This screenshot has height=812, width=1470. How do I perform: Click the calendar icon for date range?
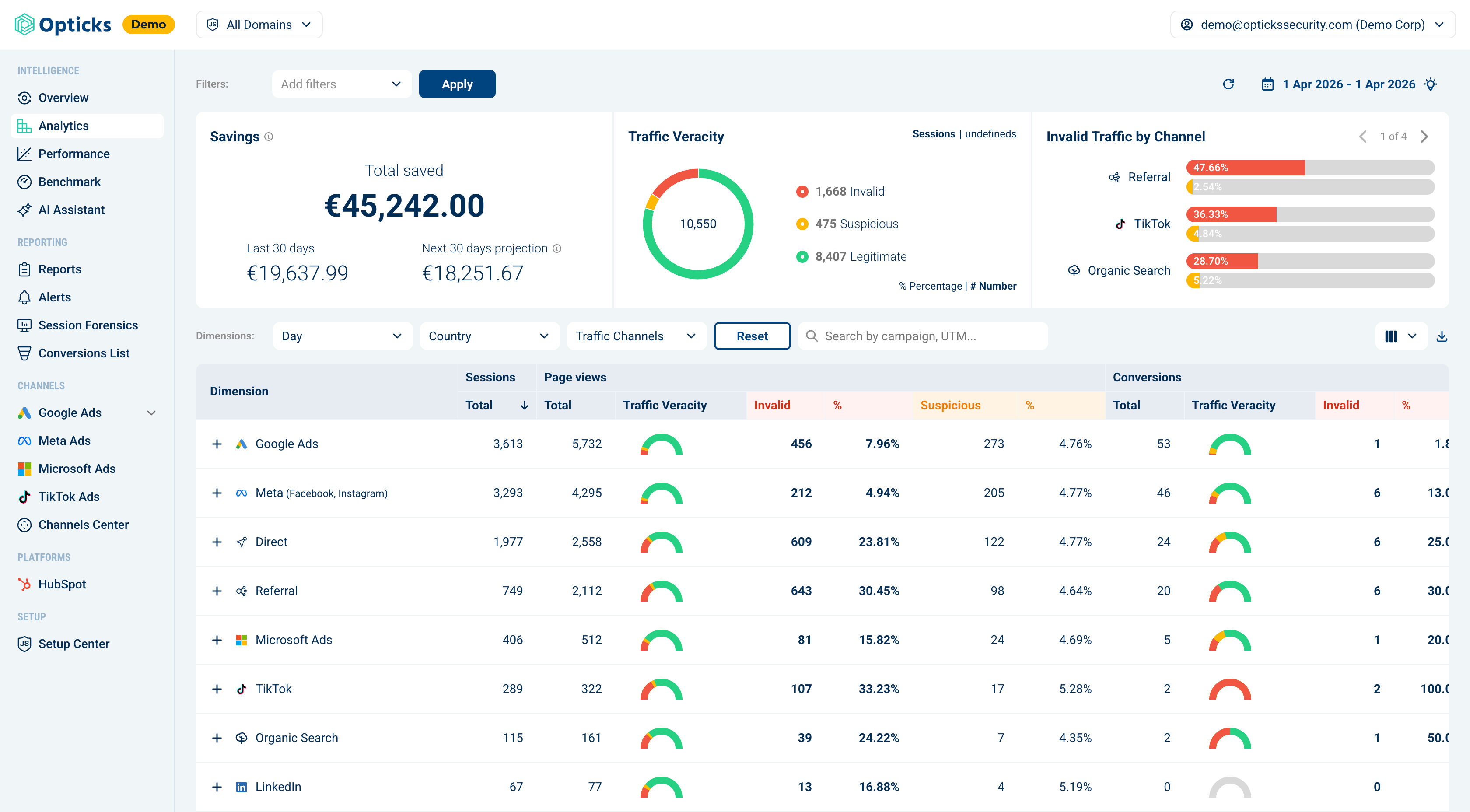(1267, 84)
